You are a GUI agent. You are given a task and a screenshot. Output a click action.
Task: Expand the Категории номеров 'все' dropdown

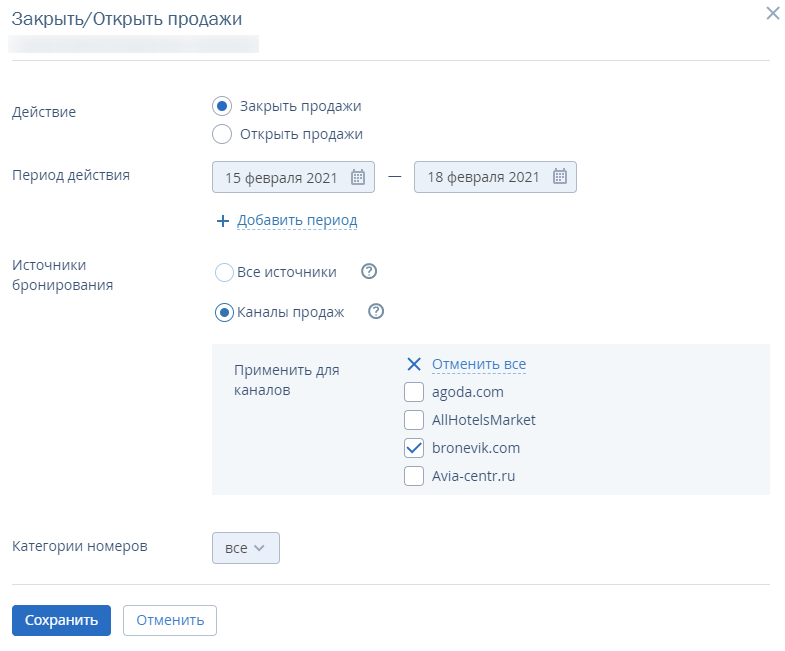click(x=246, y=548)
